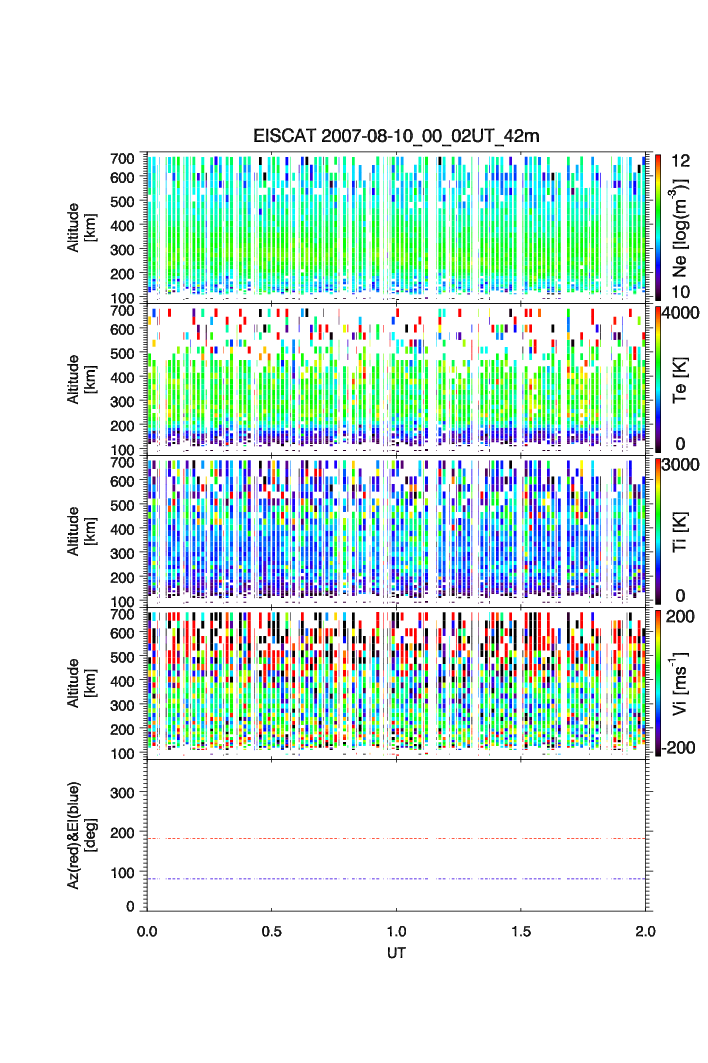The height and width of the screenshot is (1063, 708).
Task: Click the 0.5 tick label on UT axis
Action: click(271, 930)
